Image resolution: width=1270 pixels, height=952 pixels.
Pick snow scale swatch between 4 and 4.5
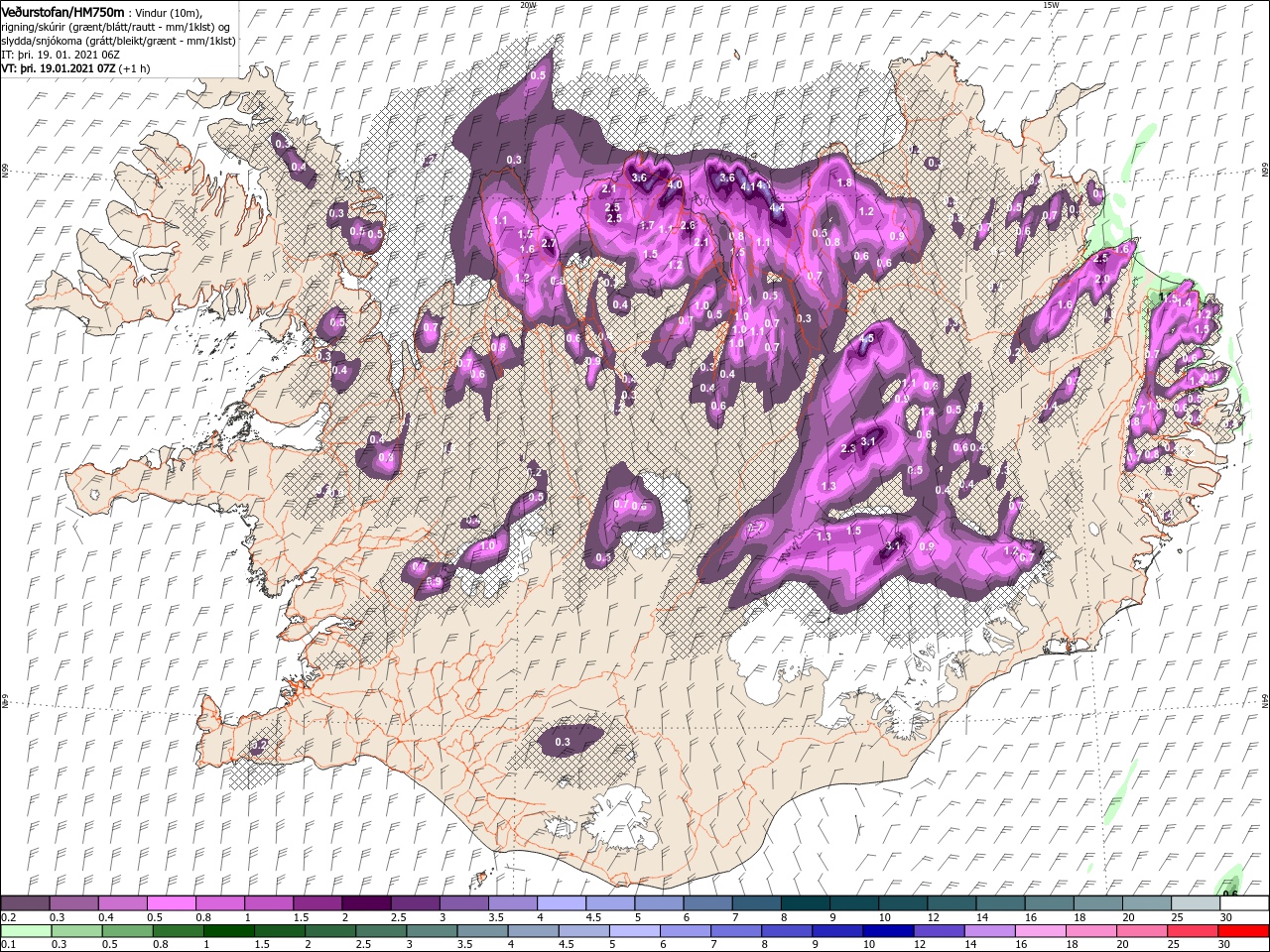pyautogui.click(x=560, y=903)
